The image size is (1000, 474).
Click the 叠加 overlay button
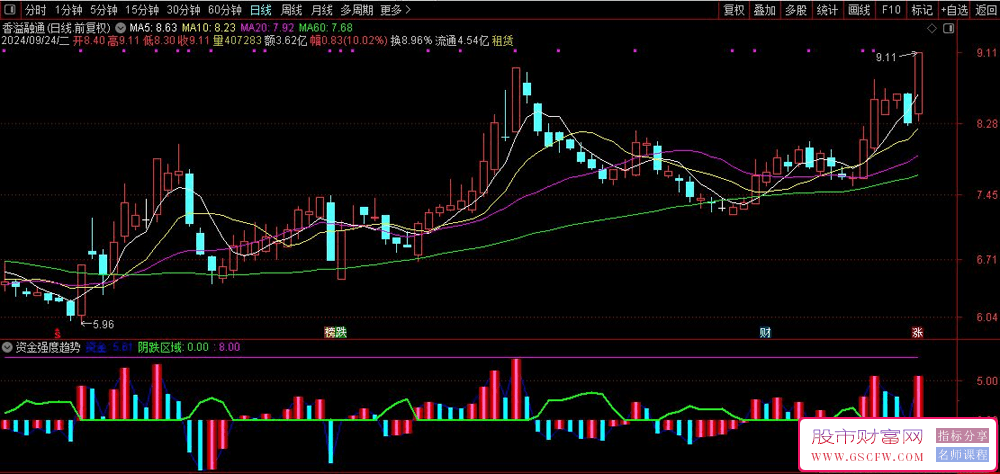click(x=765, y=10)
